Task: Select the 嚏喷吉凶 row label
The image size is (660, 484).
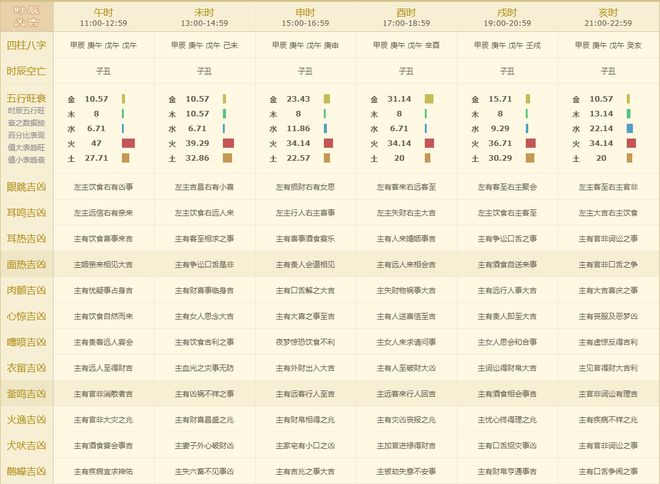Action: [27, 342]
